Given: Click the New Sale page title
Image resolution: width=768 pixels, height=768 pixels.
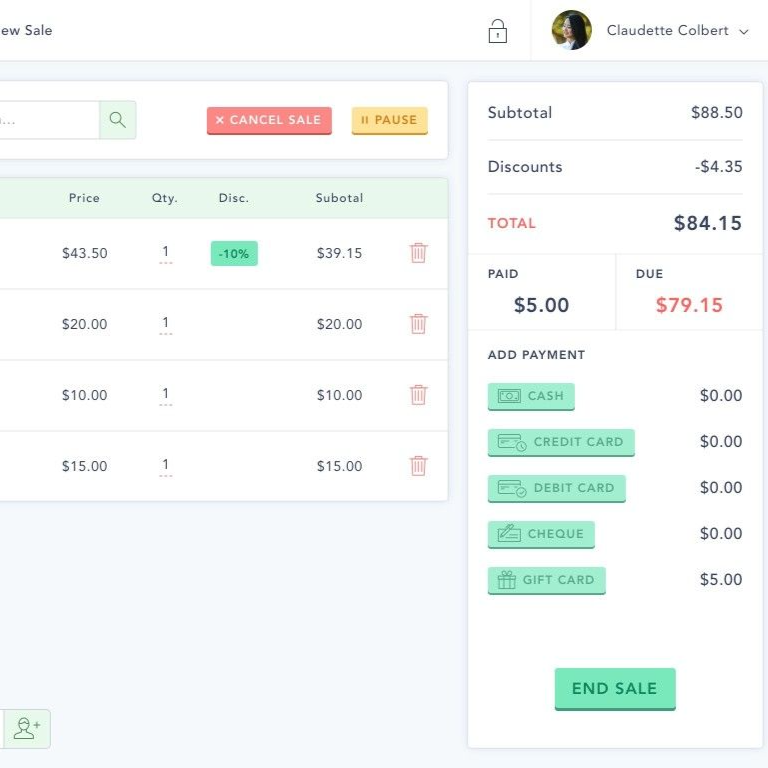Looking at the screenshot, I should coord(26,30).
